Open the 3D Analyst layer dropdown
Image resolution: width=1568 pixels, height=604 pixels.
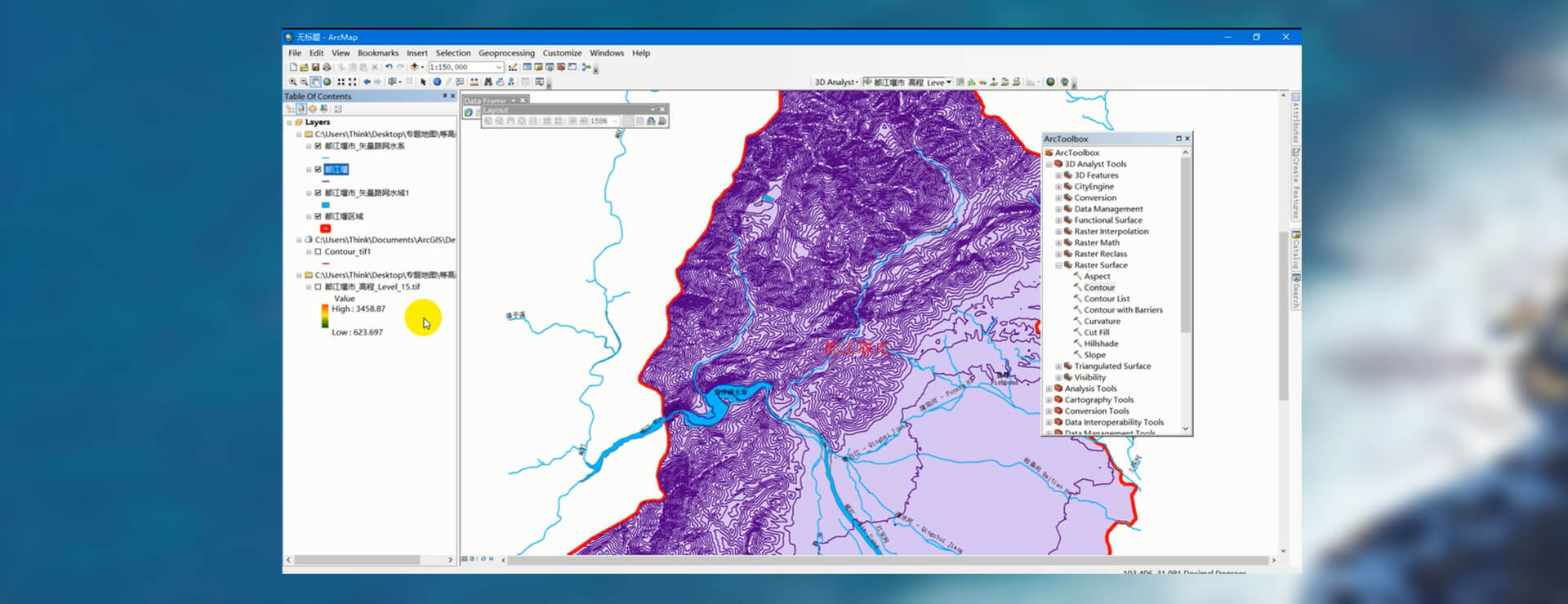point(949,82)
